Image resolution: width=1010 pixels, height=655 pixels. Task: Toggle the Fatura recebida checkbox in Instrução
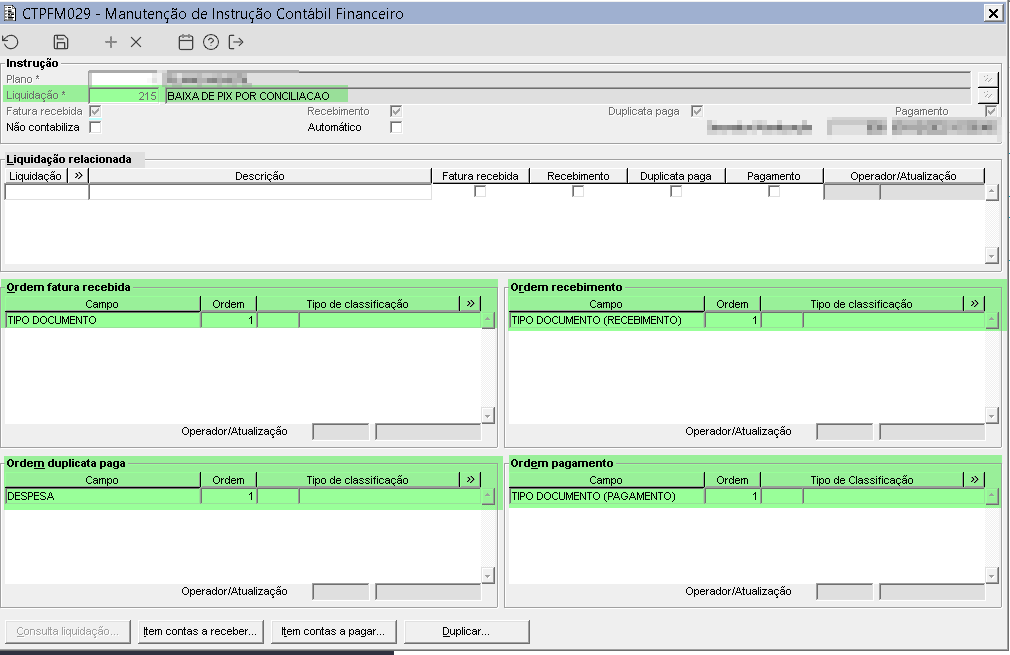95,111
